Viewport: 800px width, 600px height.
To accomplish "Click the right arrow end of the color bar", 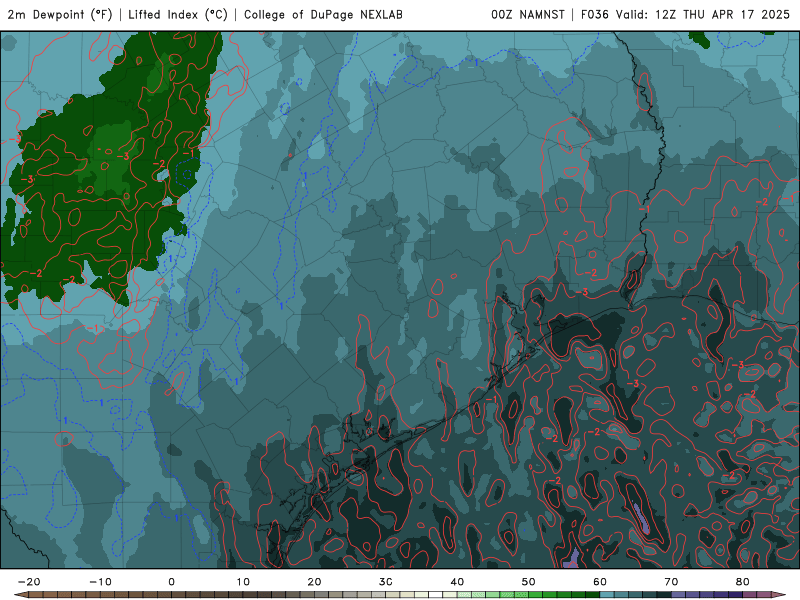I will [x=779, y=594].
